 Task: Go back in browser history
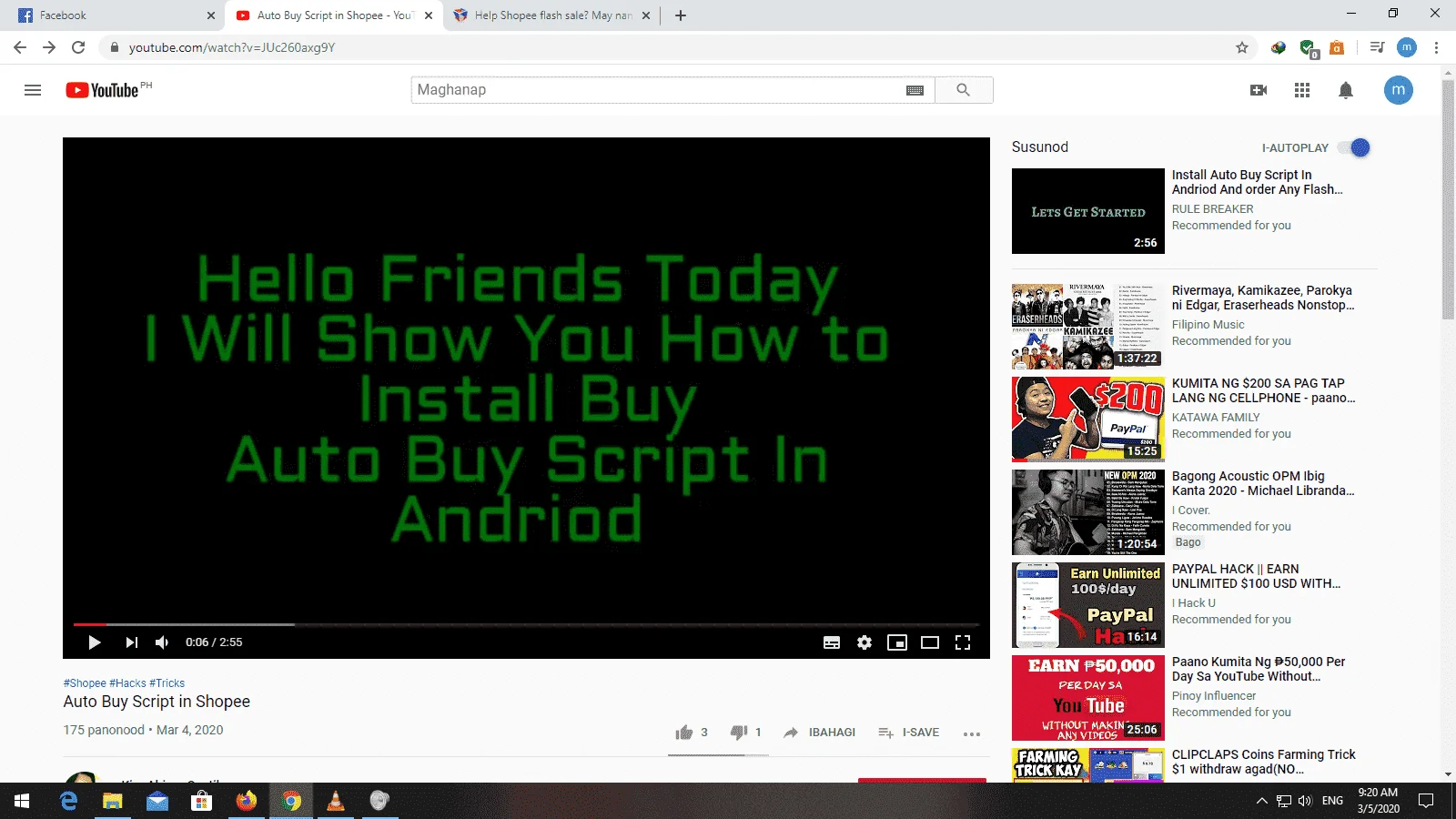click(x=20, y=47)
